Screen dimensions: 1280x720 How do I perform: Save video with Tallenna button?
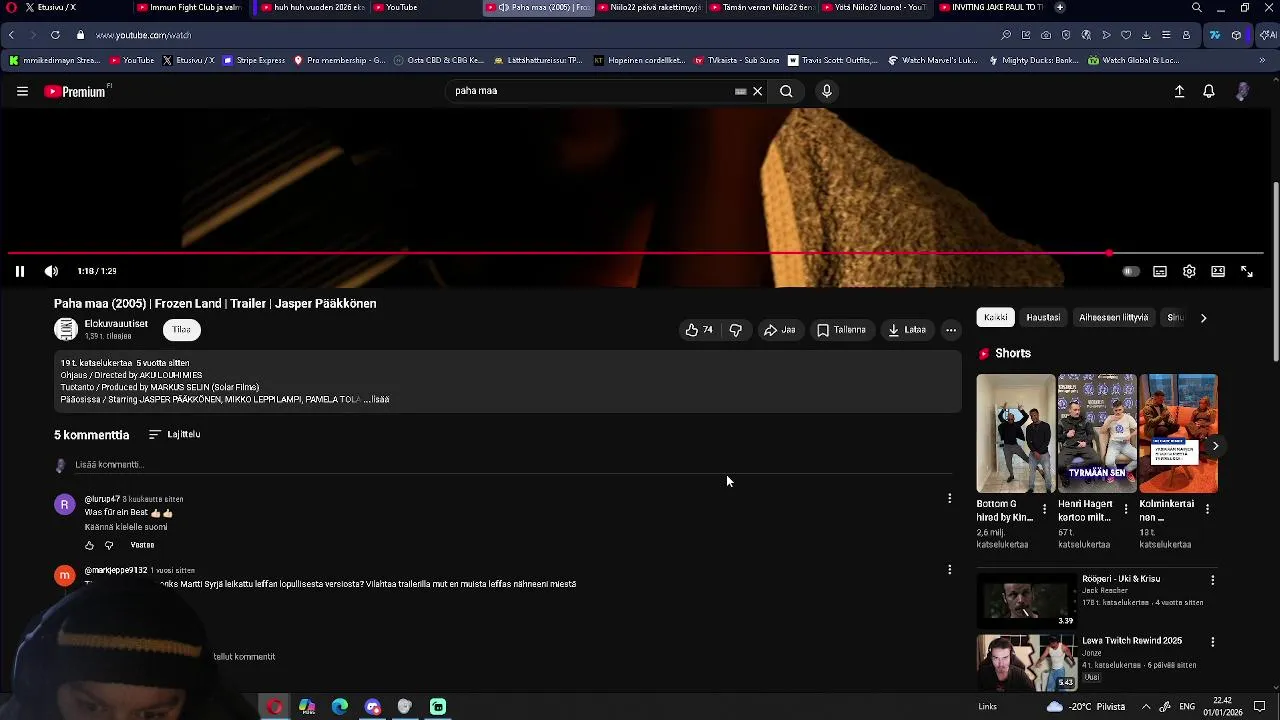pyautogui.click(x=841, y=330)
